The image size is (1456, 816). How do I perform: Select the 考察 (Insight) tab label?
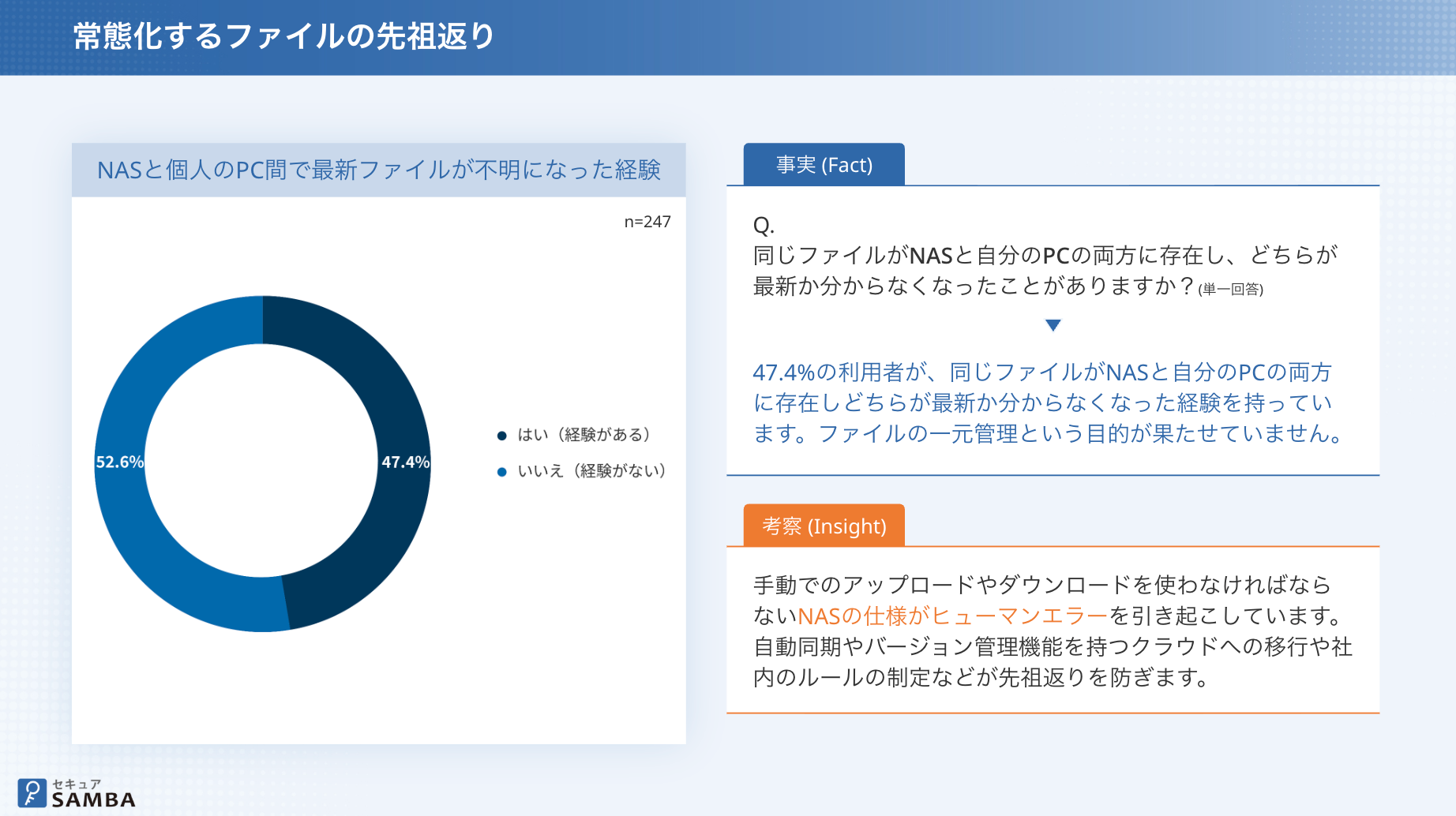[824, 526]
